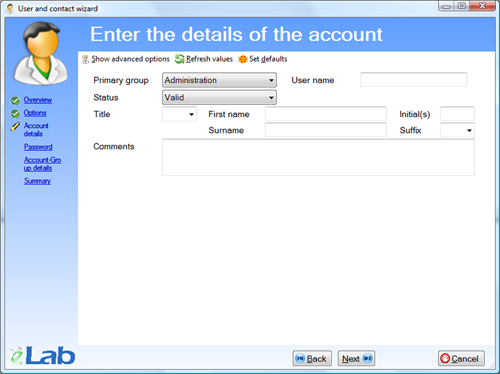The width and height of the screenshot is (500, 374).
Task: Click the wizard icon in title bar
Action: pyautogui.click(x=10, y=8)
